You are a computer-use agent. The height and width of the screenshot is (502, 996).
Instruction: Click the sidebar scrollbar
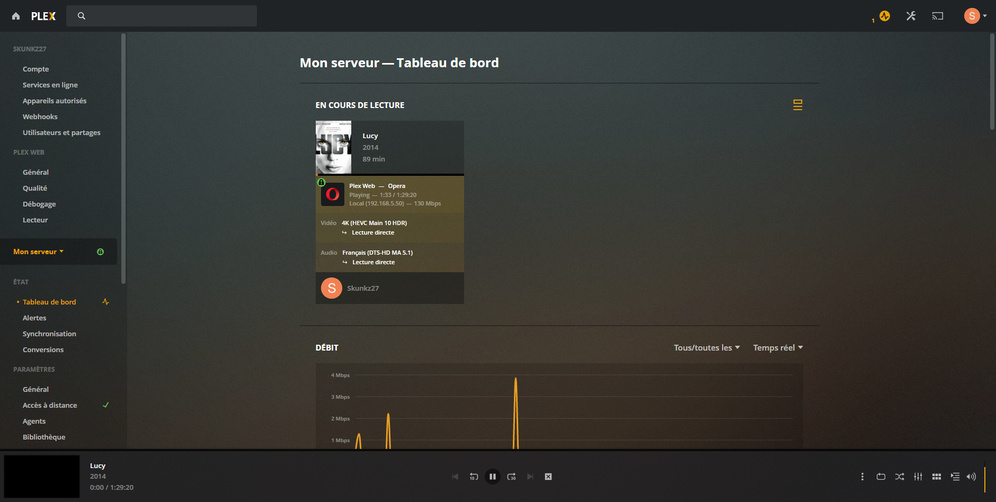[x=123, y=158]
